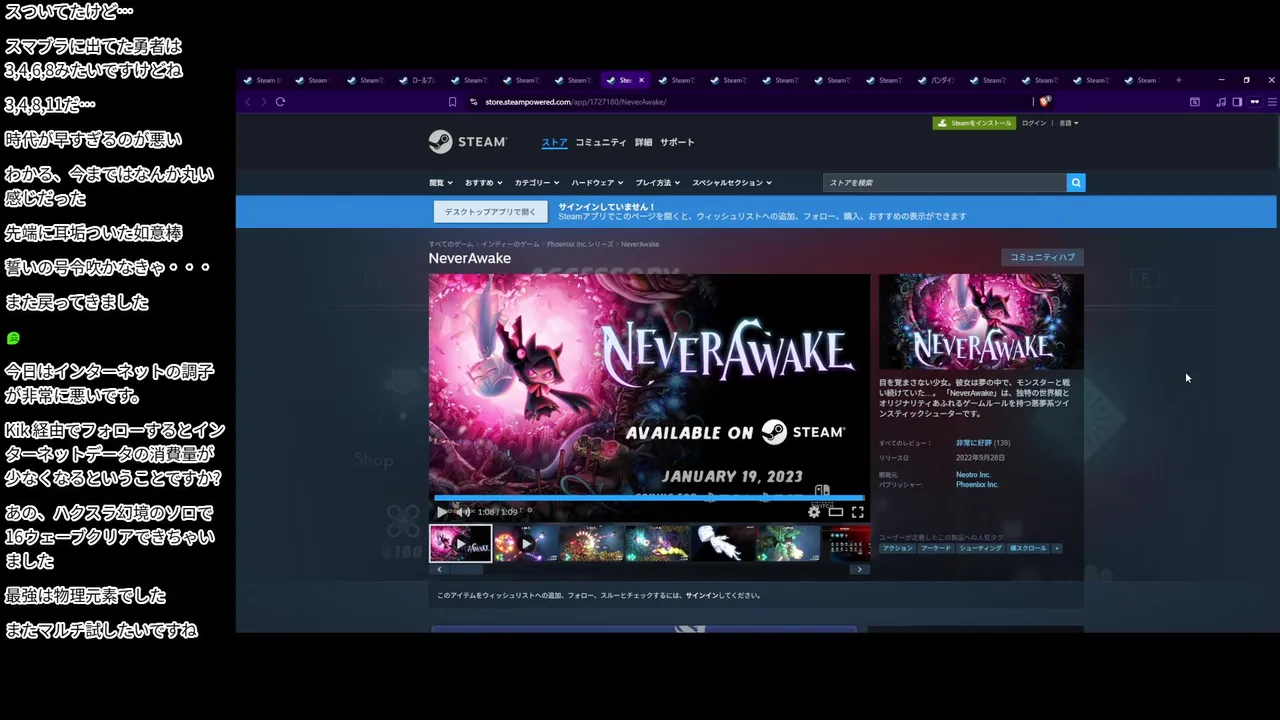
Task: Reload the Steam store page
Action: point(280,102)
